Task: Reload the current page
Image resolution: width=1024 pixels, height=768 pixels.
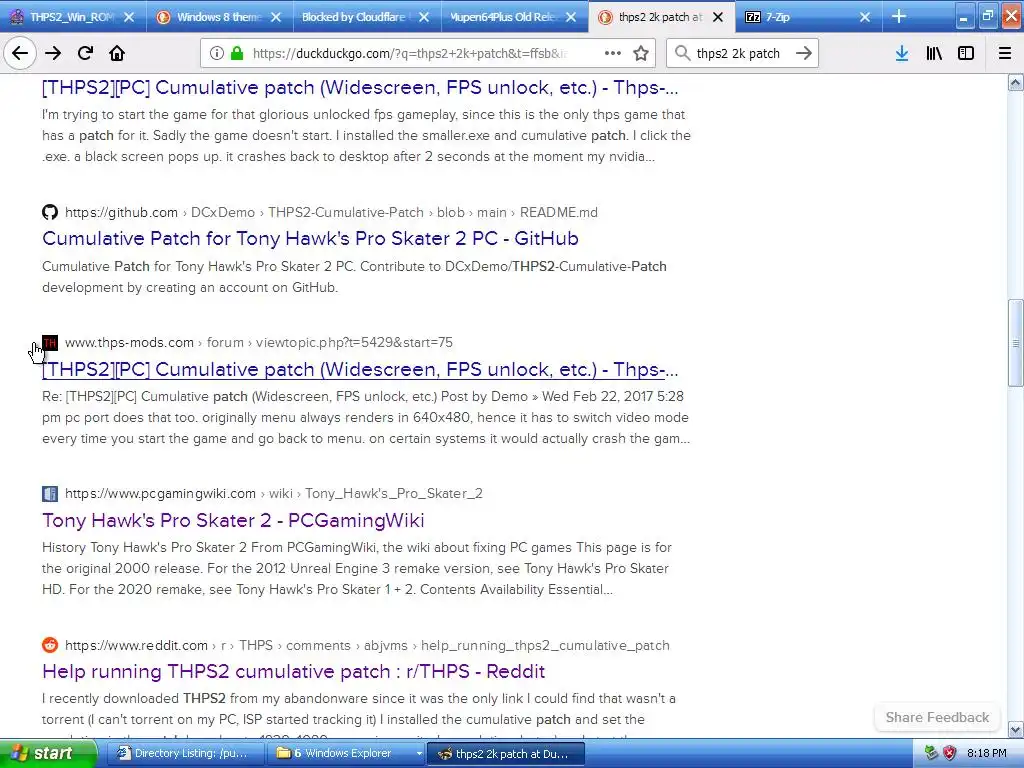Action: tap(85, 53)
